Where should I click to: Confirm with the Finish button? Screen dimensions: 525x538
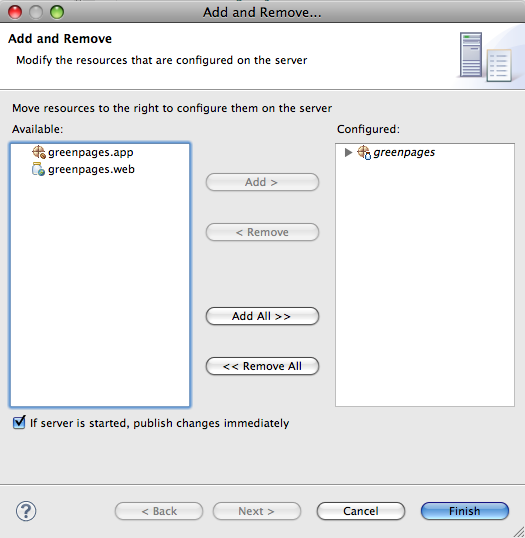(x=465, y=511)
